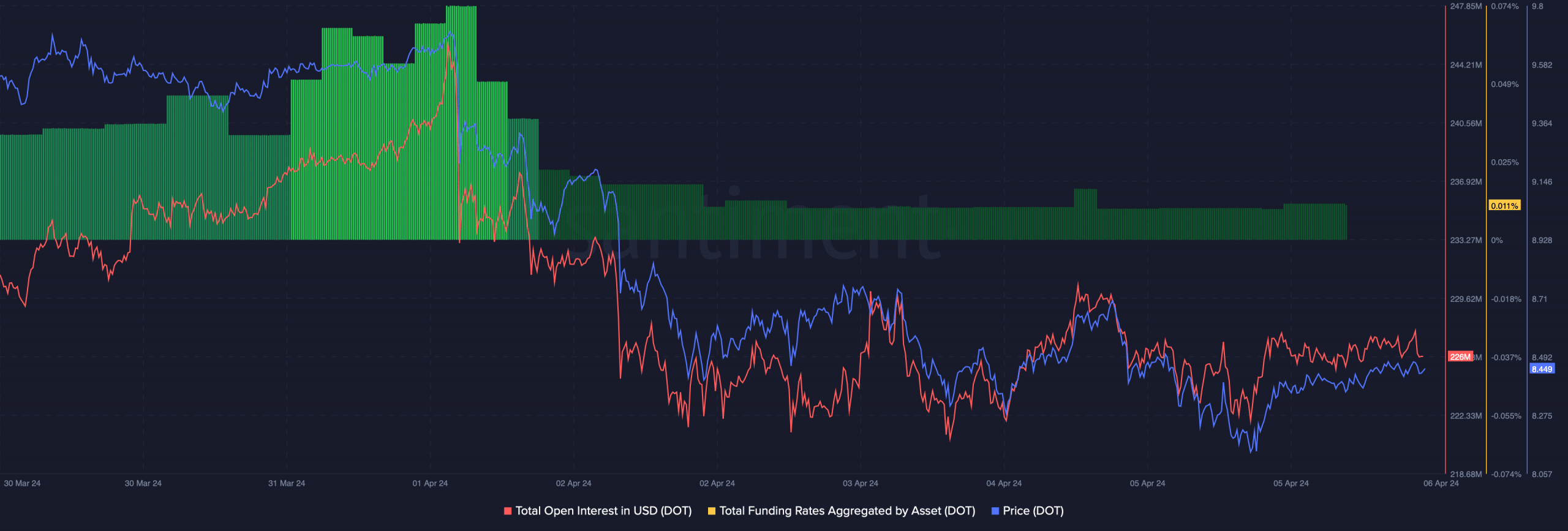Image resolution: width=1568 pixels, height=531 pixels.
Task: Click the 247.85M axis label
Action: (1466, 6)
